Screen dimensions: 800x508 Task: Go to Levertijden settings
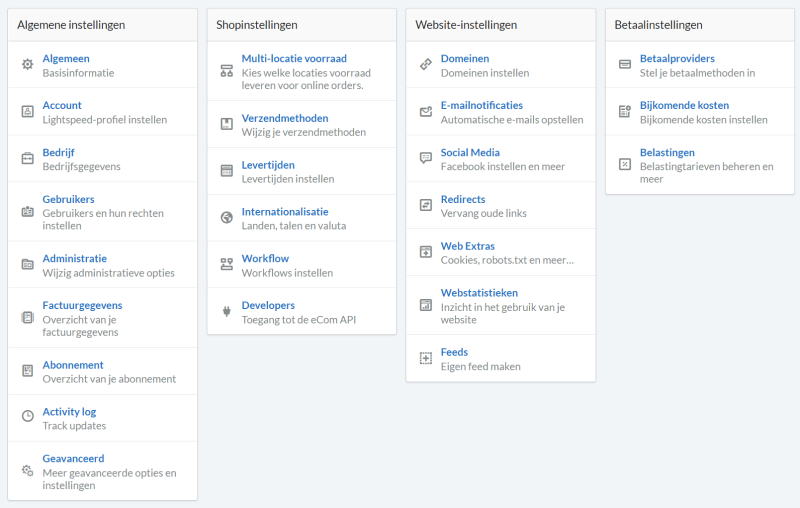point(268,165)
